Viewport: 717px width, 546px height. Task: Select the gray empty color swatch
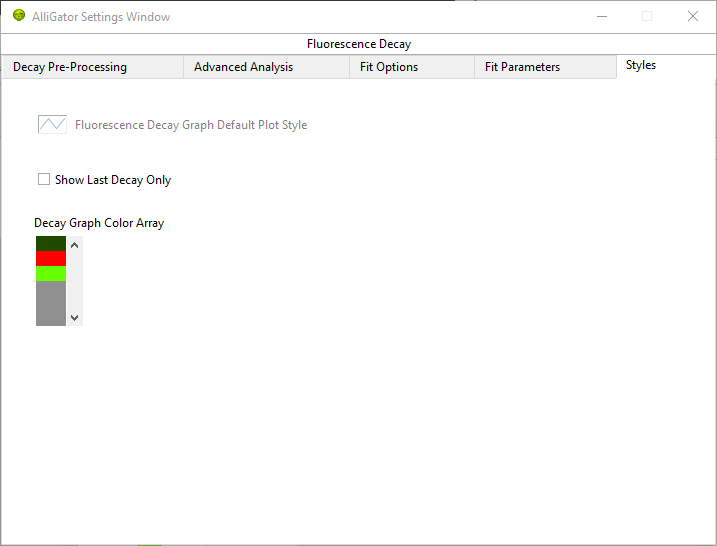(x=51, y=303)
